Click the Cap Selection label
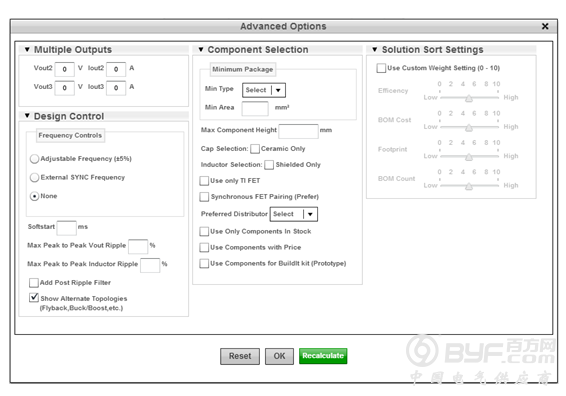Image resolution: width=566 pixels, height=396 pixels. tap(225, 149)
